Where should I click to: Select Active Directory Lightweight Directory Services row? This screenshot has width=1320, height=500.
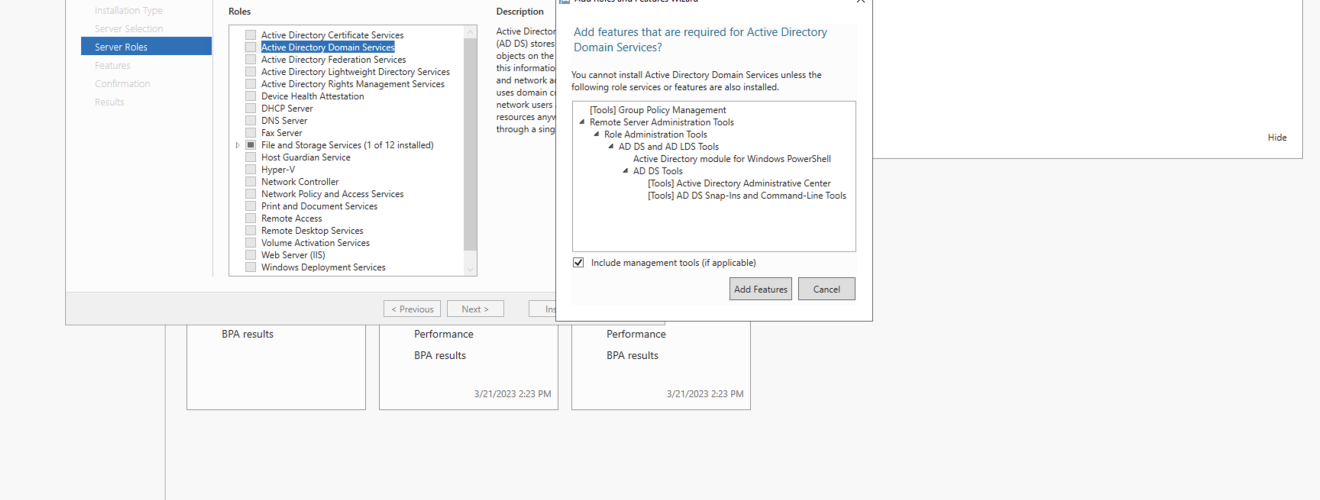(355, 72)
